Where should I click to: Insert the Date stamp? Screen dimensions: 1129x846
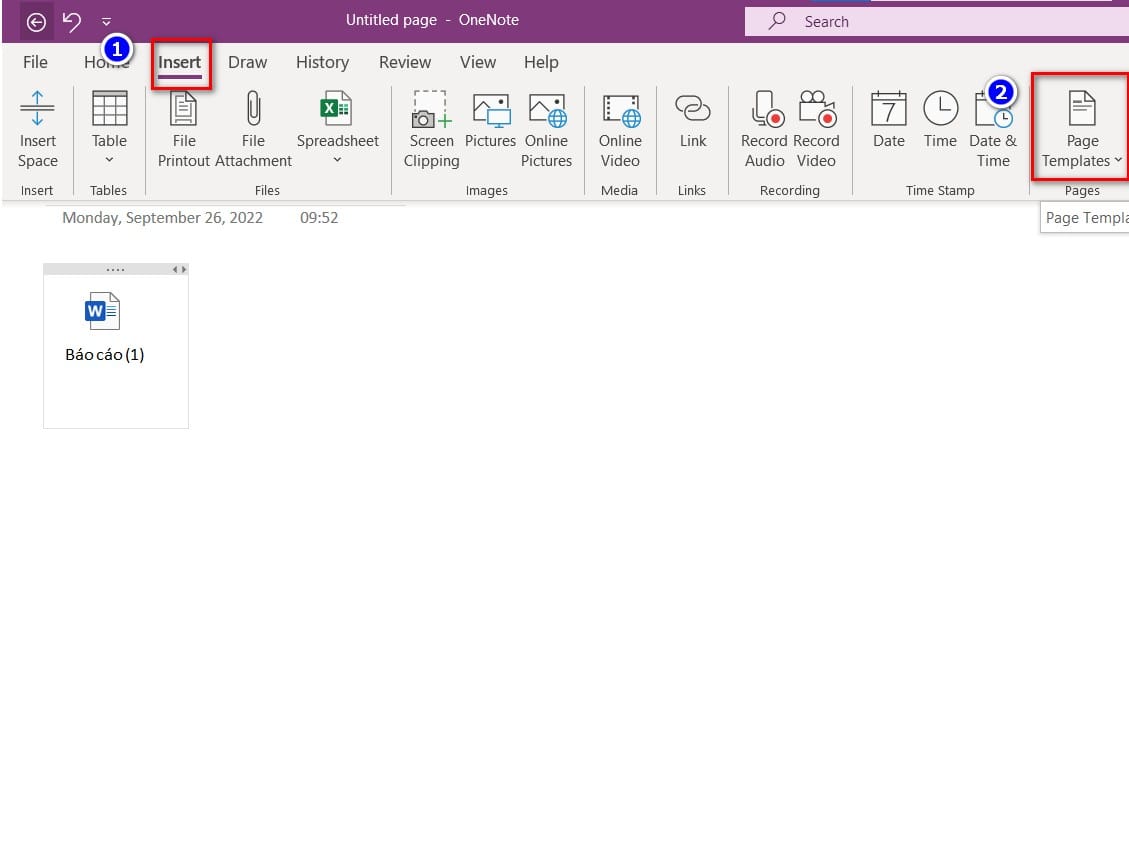point(888,110)
